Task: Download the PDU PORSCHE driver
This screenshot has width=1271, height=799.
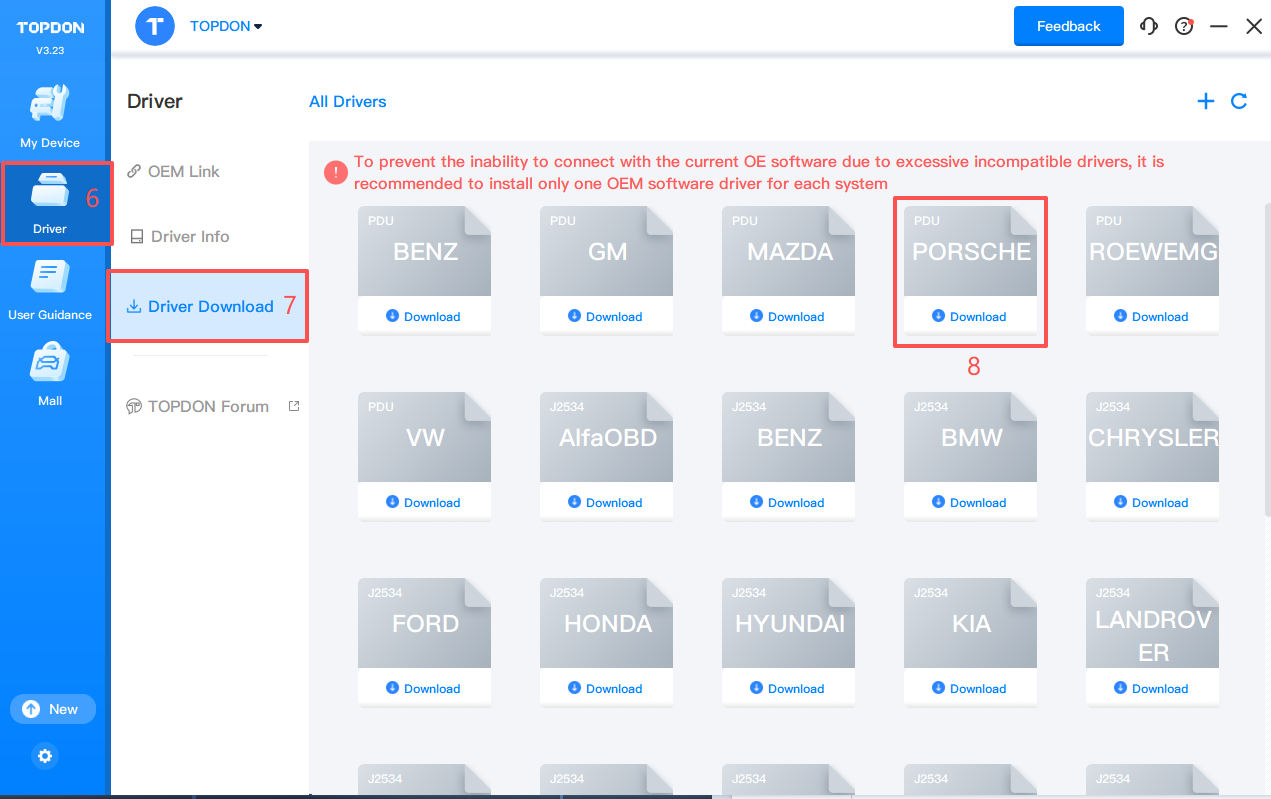Action: 969,317
